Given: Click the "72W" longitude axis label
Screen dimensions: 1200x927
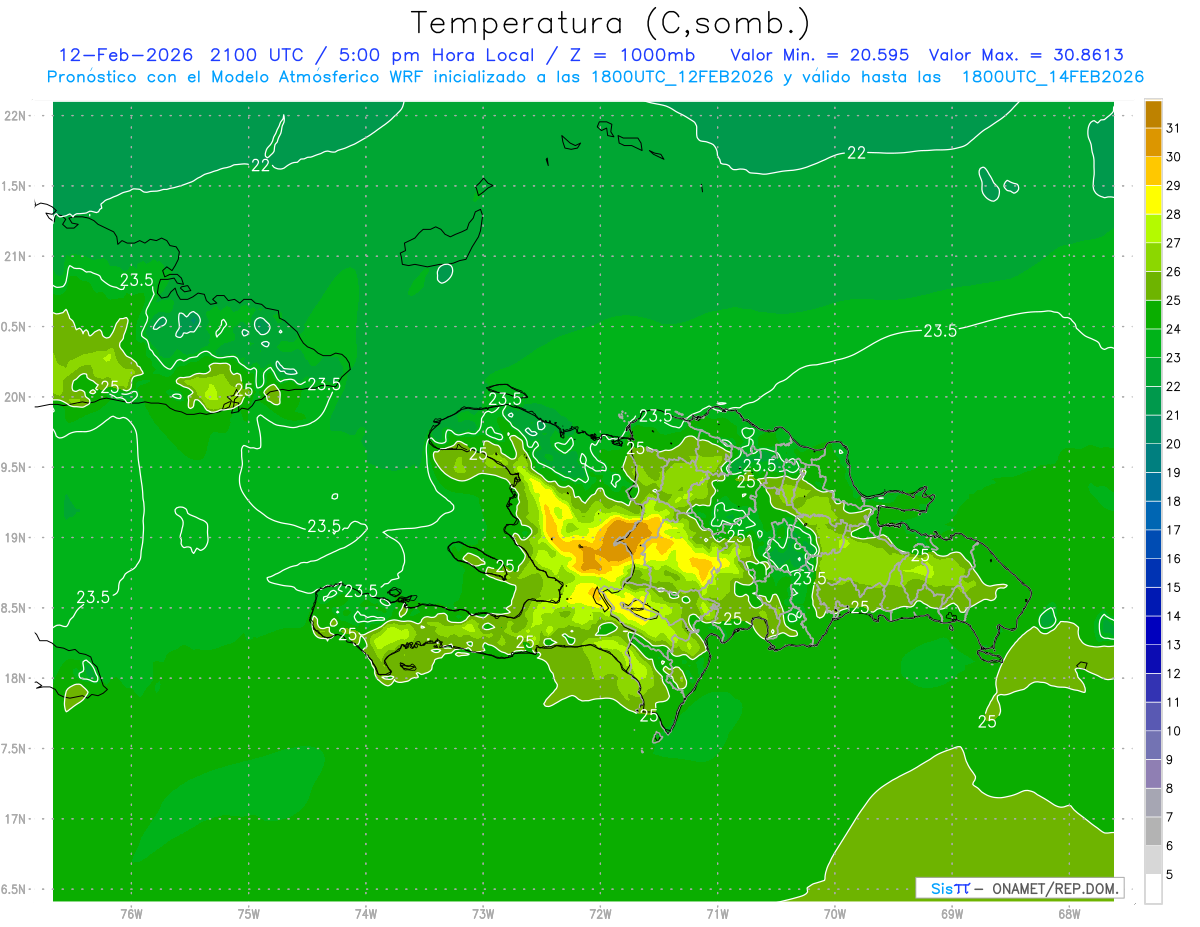Looking at the screenshot, I should [601, 913].
